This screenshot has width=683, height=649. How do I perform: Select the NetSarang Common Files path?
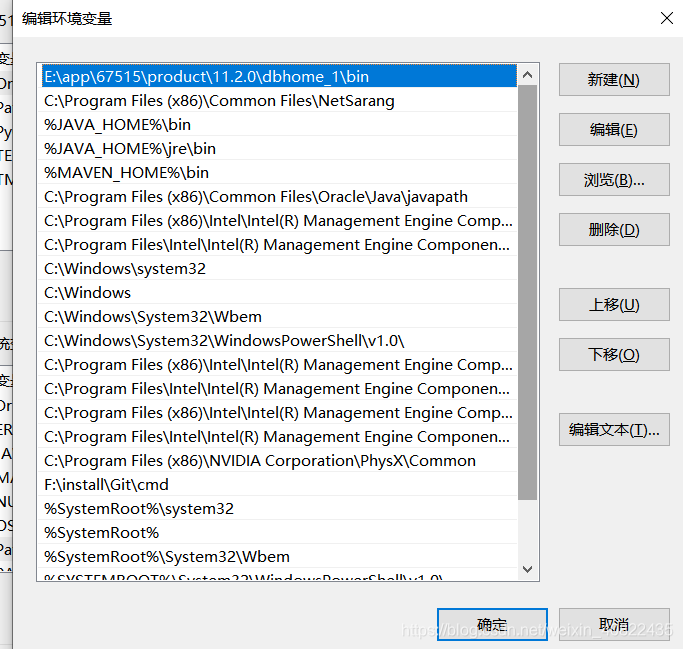pyautogui.click(x=279, y=101)
